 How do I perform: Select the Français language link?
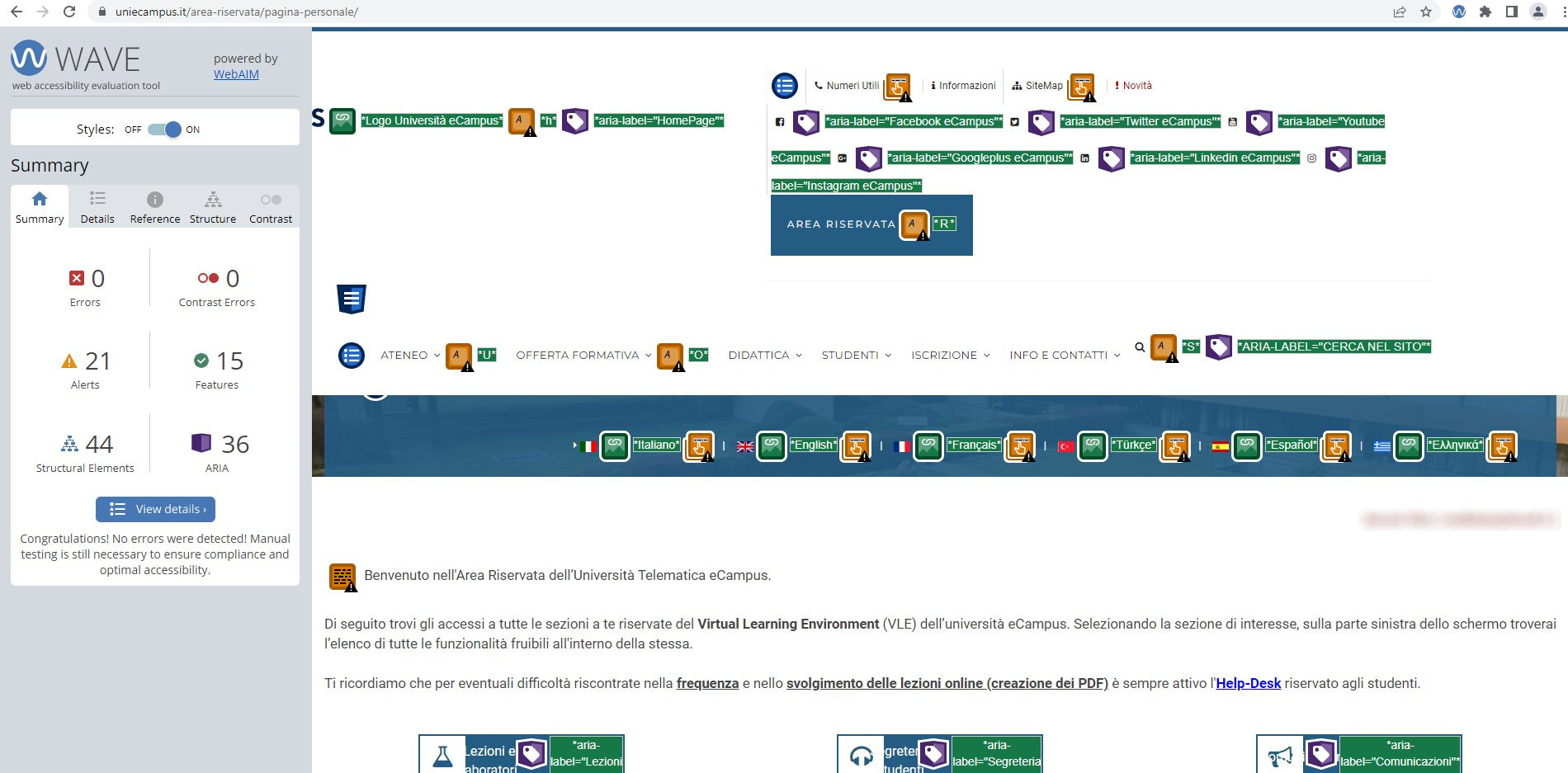click(x=974, y=445)
